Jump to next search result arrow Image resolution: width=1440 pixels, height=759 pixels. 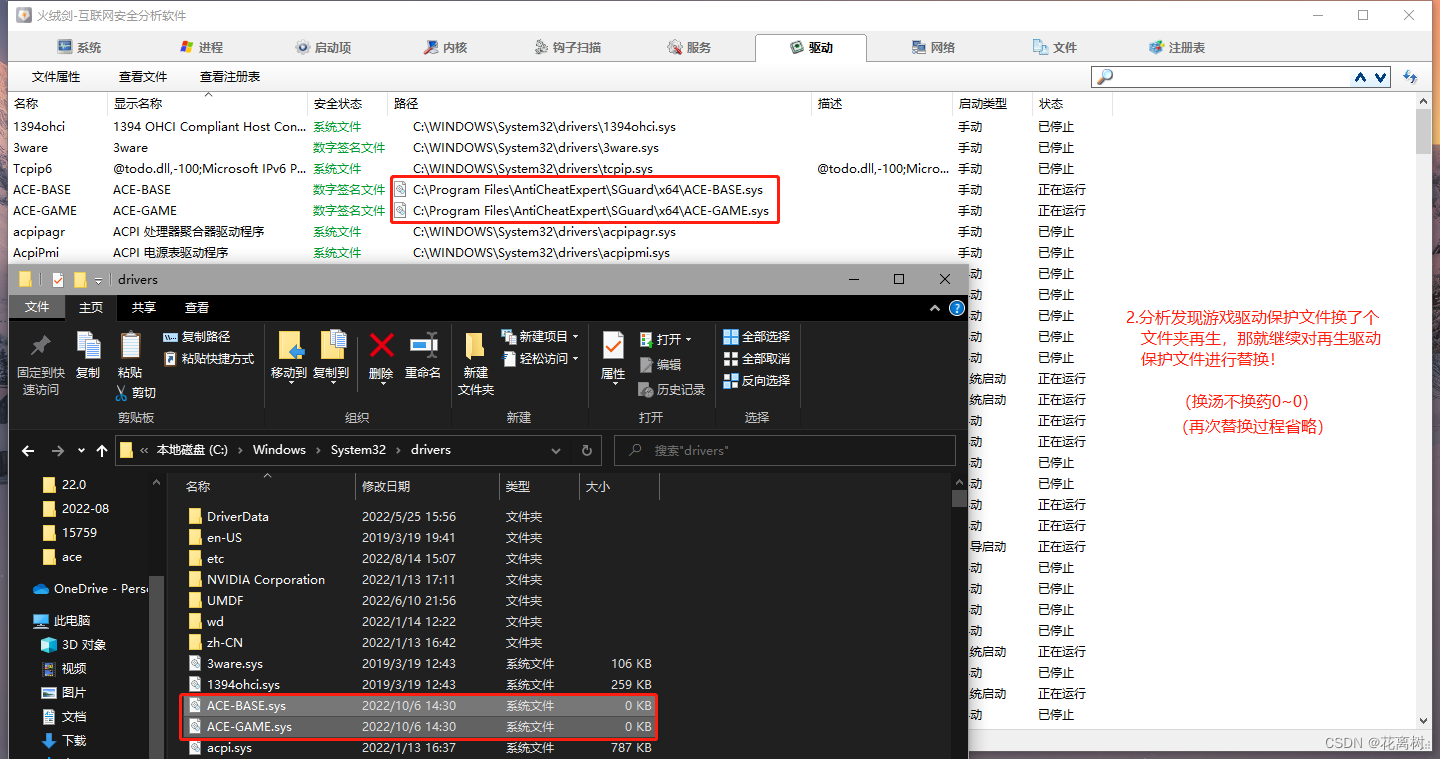pos(1381,77)
